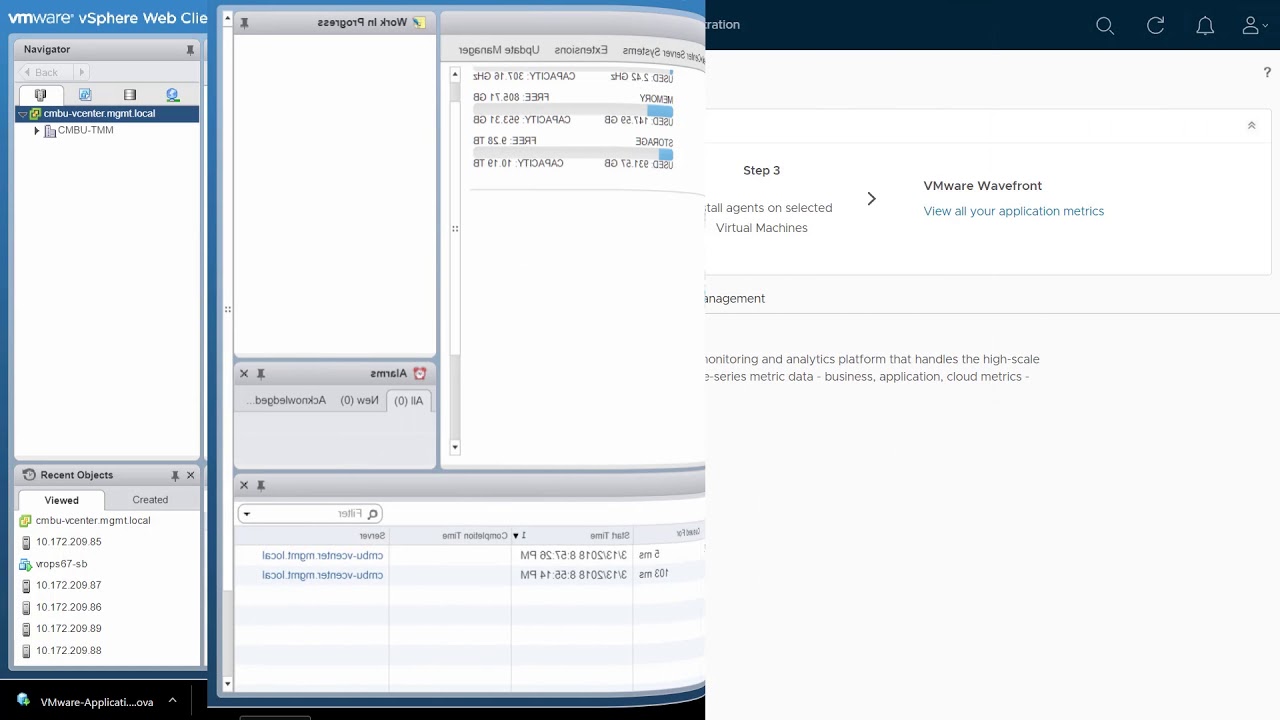Click the refresh icon in top header
The height and width of the screenshot is (720, 1280).
[1155, 26]
